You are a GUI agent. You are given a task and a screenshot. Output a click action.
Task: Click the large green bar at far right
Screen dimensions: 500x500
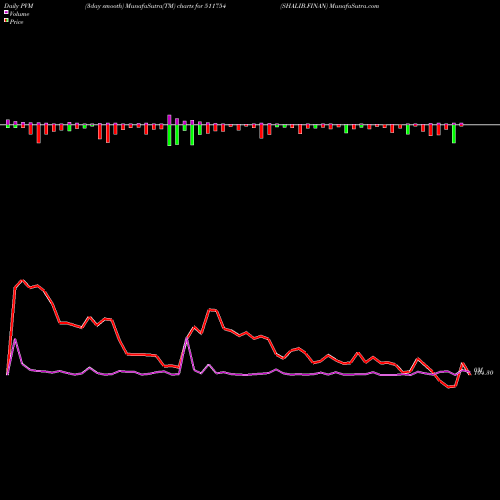click(x=454, y=134)
